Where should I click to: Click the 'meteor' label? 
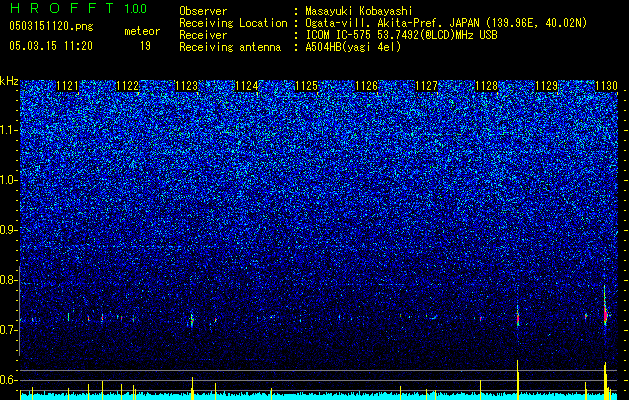(x=142, y=31)
